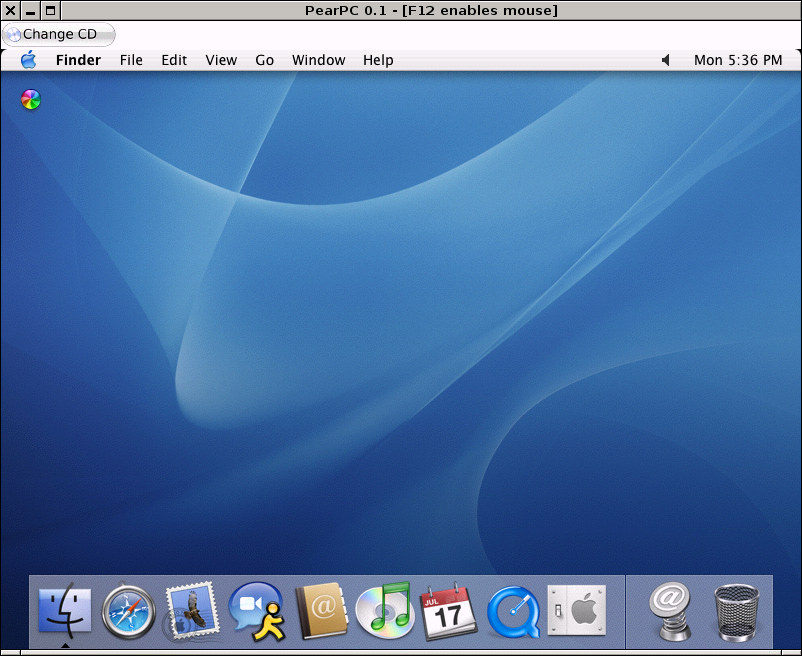This screenshot has width=802, height=656.
Task: Launch iTunes from the Dock
Action: [385, 610]
